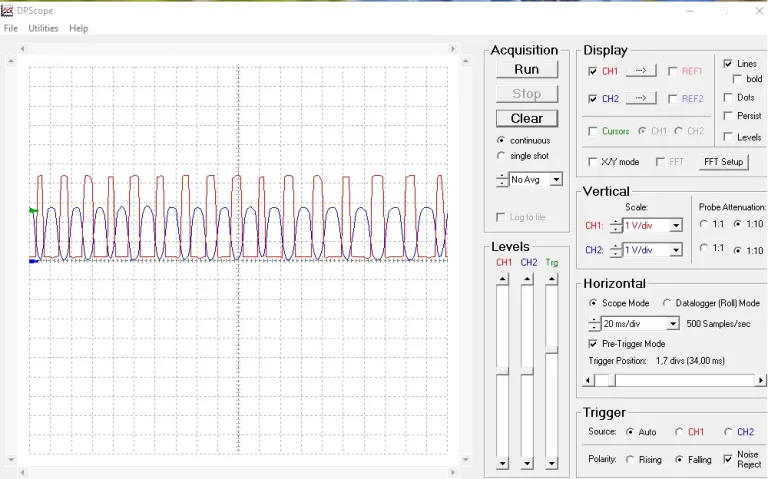The width and height of the screenshot is (768, 479).
Task: Enable the REF1 trace checkbox
Action: [x=672, y=72]
